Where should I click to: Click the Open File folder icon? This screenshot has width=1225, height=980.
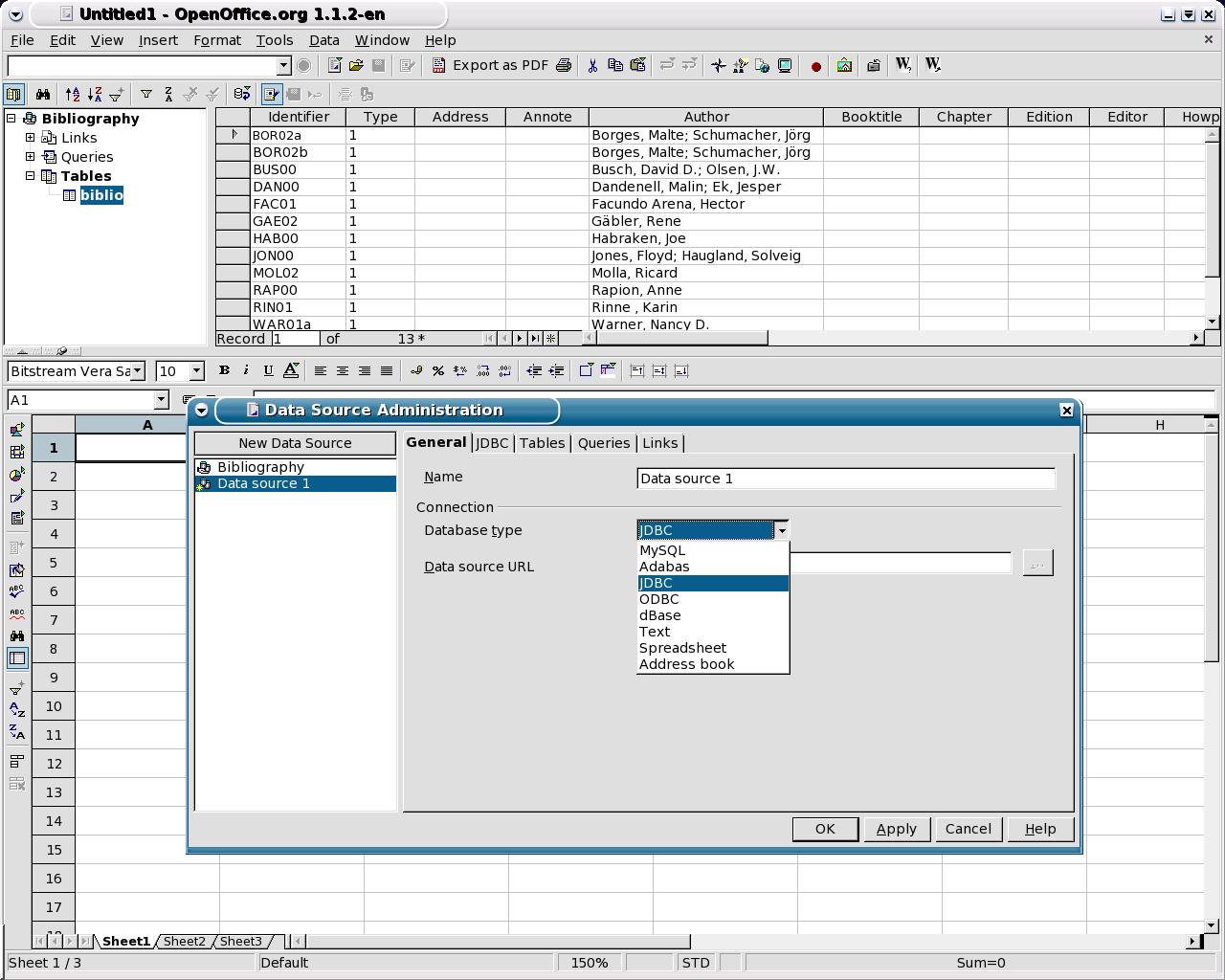pyautogui.click(x=356, y=65)
